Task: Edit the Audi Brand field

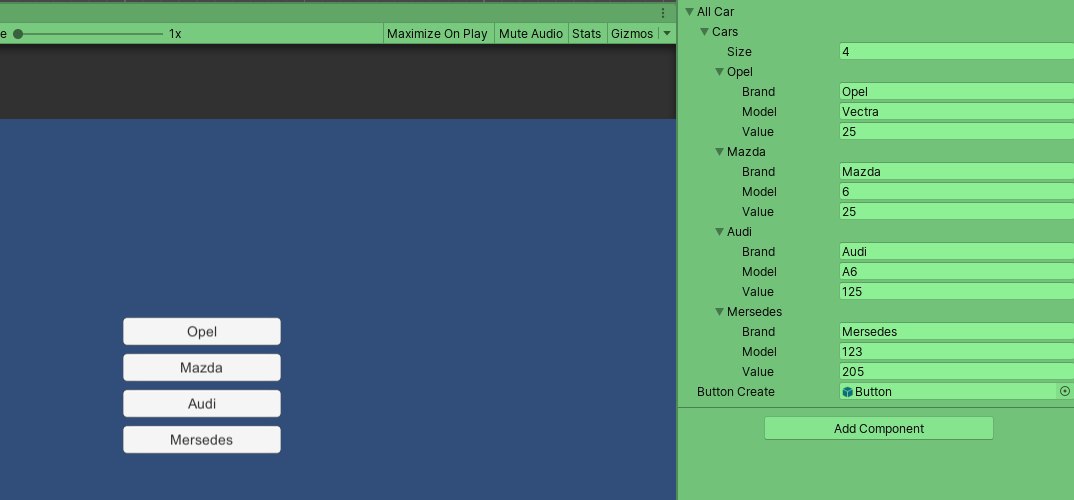Action: [956, 251]
